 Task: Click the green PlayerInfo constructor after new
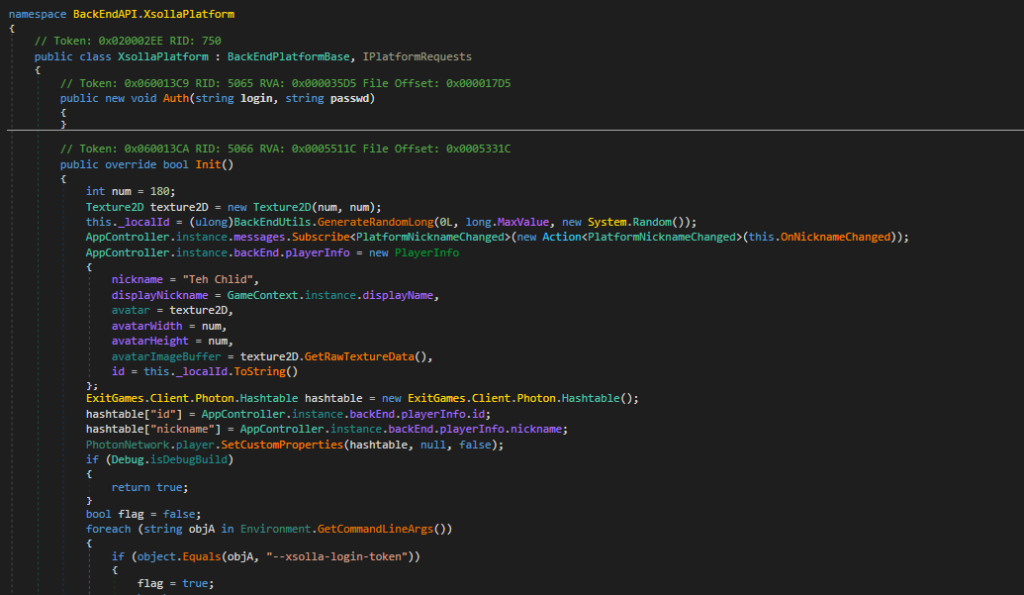pyautogui.click(x=426, y=252)
